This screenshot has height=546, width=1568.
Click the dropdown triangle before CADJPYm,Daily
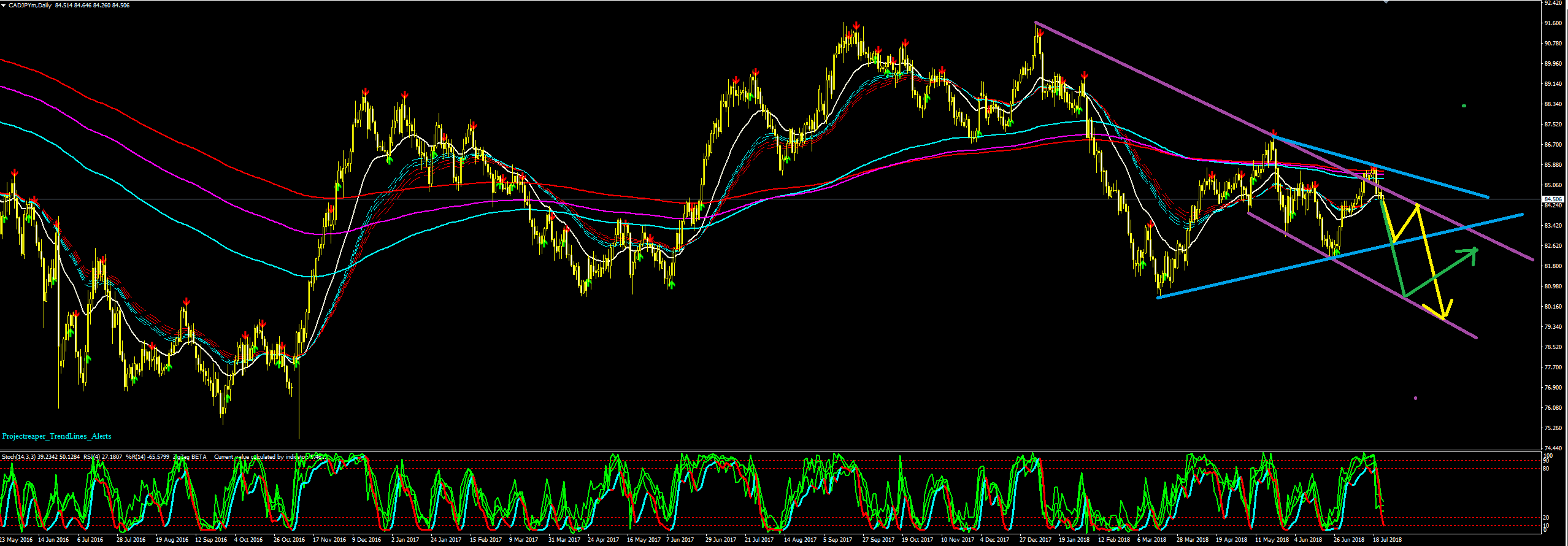click(x=4, y=6)
